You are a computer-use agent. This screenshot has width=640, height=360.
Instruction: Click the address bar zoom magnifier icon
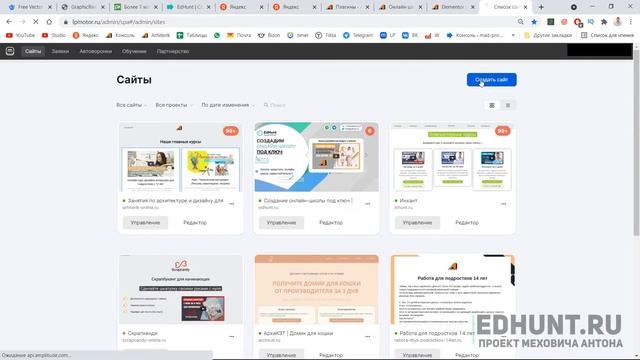coord(520,22)
